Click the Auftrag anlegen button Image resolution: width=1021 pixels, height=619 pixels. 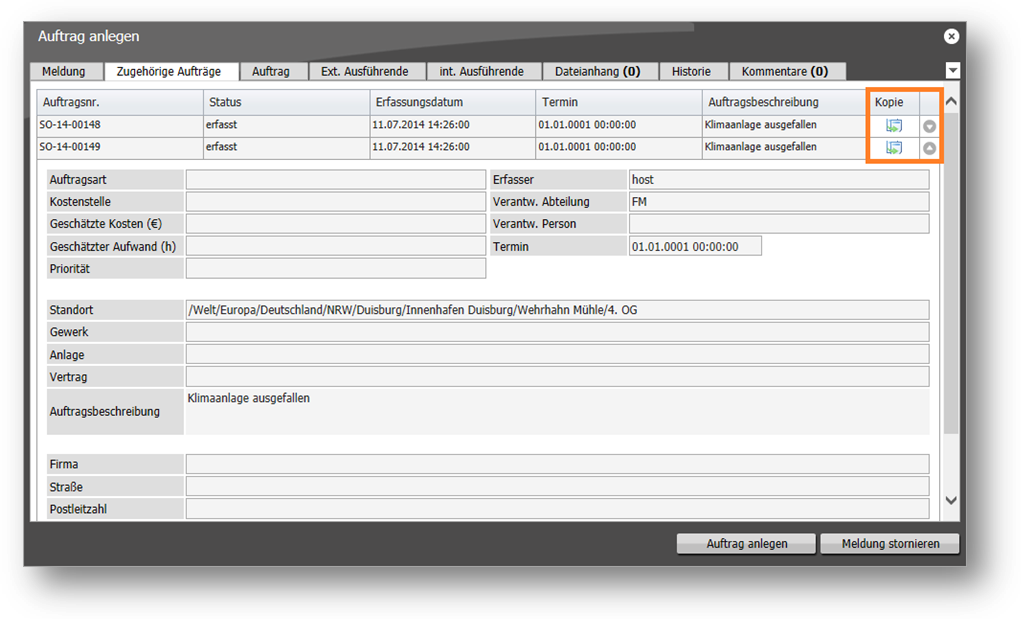coord(746,543)
